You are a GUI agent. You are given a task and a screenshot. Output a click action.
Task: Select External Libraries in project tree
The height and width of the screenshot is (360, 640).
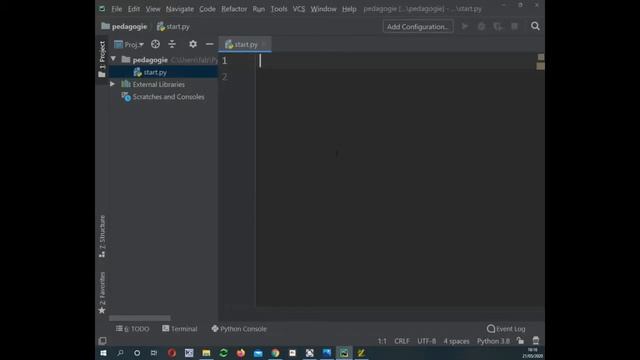(x=158, y=84)
